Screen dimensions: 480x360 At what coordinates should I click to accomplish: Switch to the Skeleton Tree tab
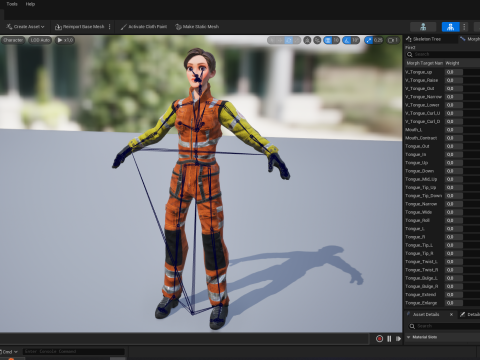click(427, 39)
